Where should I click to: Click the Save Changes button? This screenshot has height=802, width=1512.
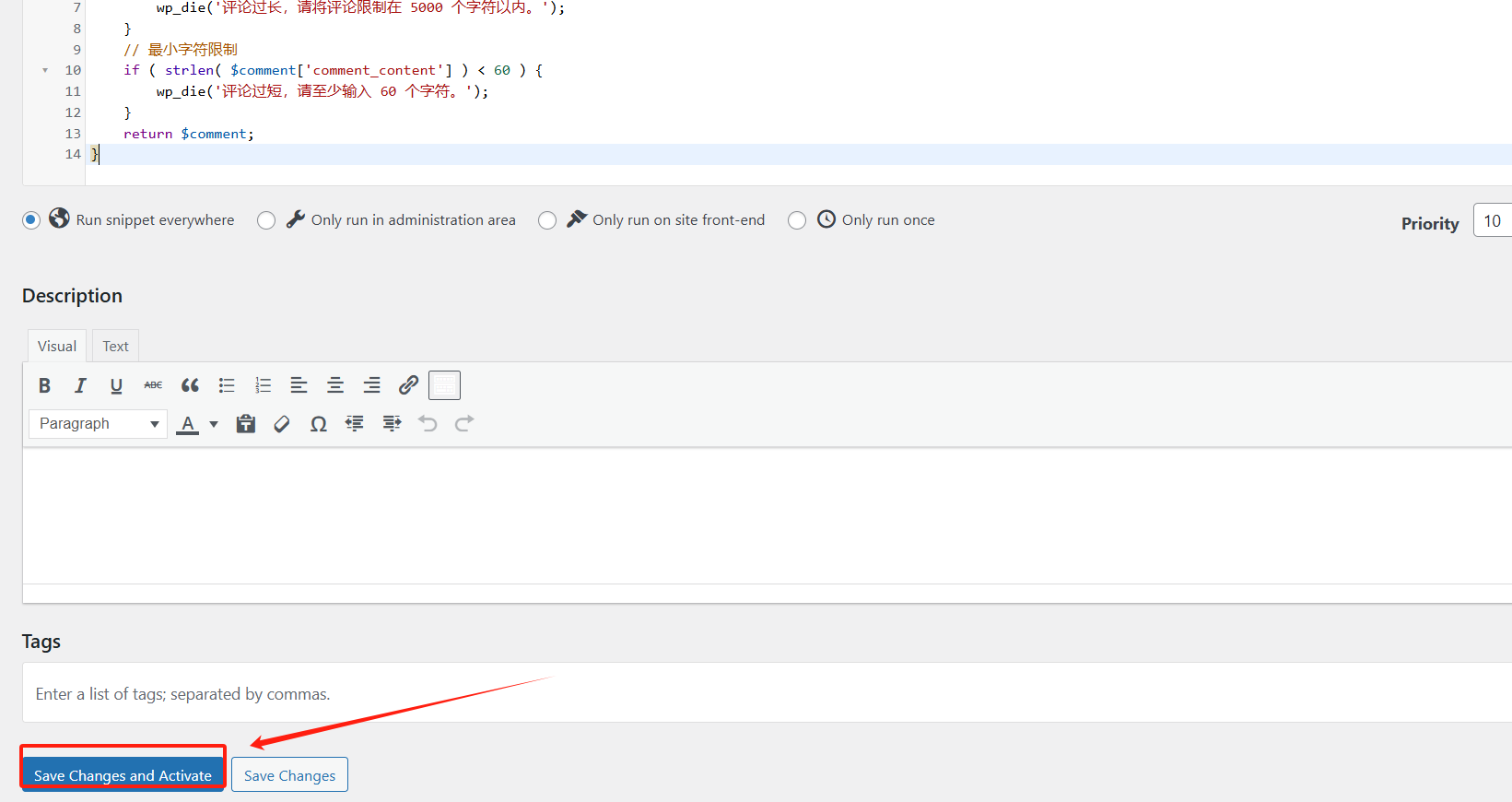click(289, 775)
